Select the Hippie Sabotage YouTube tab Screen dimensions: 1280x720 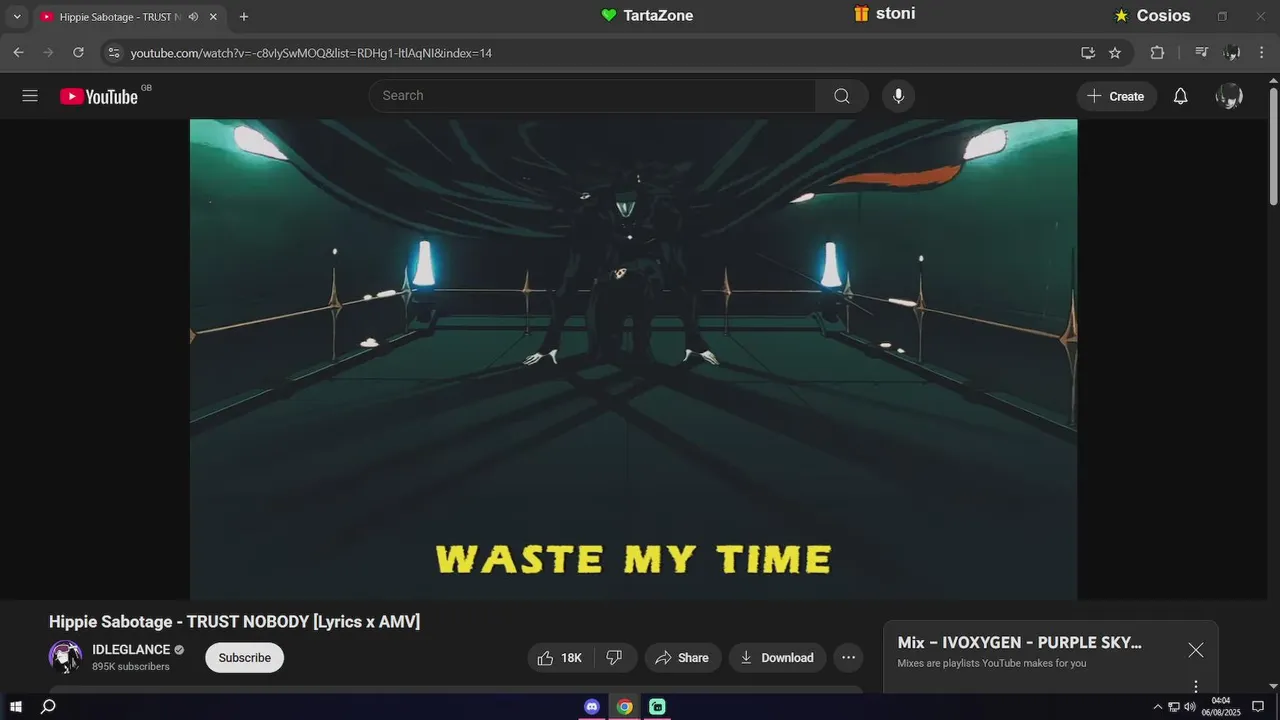tap(120, 17)
